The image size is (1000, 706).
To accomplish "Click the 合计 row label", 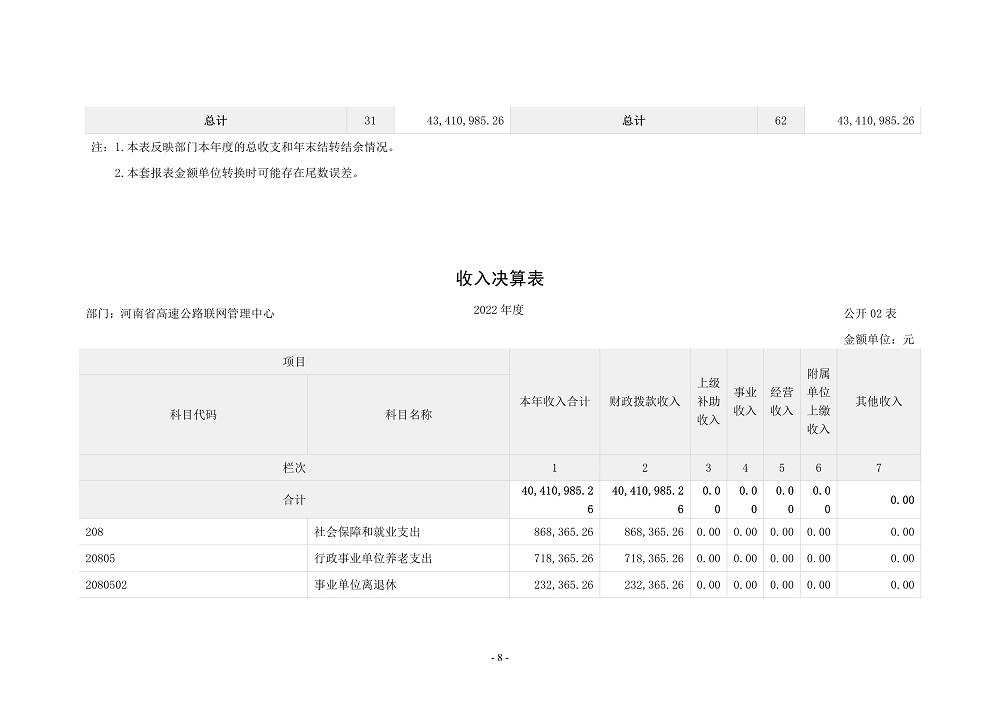I will coord(294,500).
